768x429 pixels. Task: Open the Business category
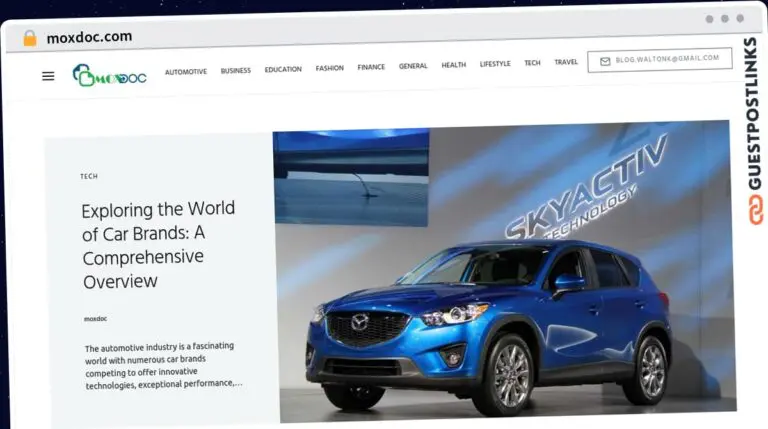pyautogui.click(x=235, y=70)
